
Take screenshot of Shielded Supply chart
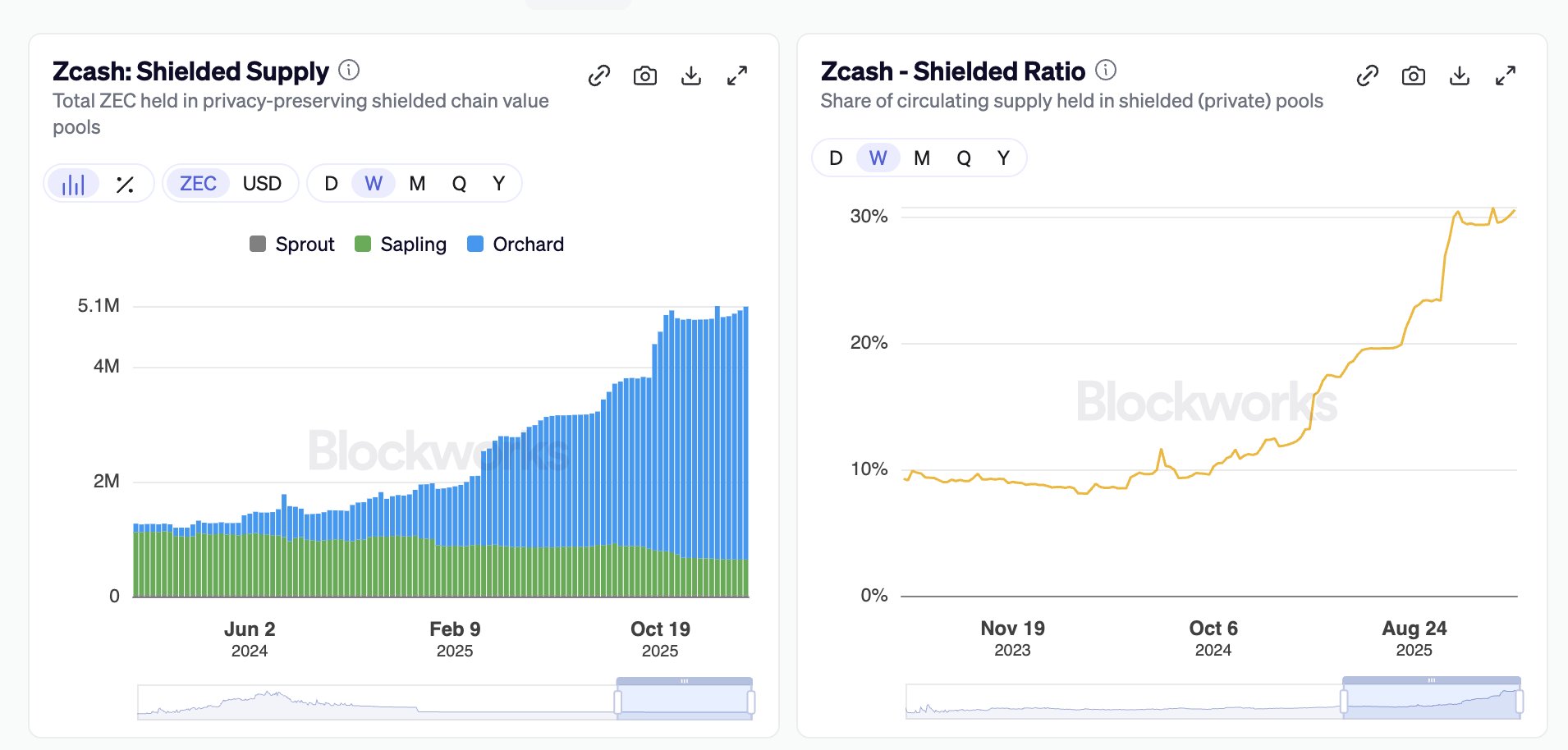(x=645, y=76)
